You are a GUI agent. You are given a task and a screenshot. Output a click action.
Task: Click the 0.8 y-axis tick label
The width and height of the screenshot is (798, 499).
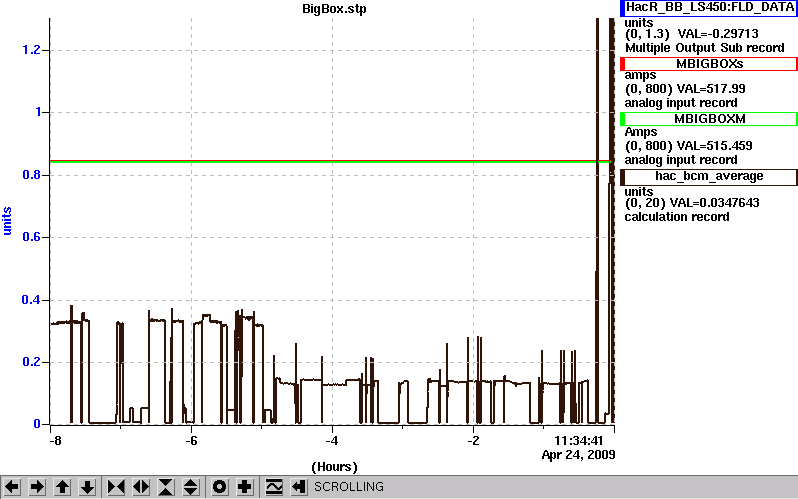(32, 175)
